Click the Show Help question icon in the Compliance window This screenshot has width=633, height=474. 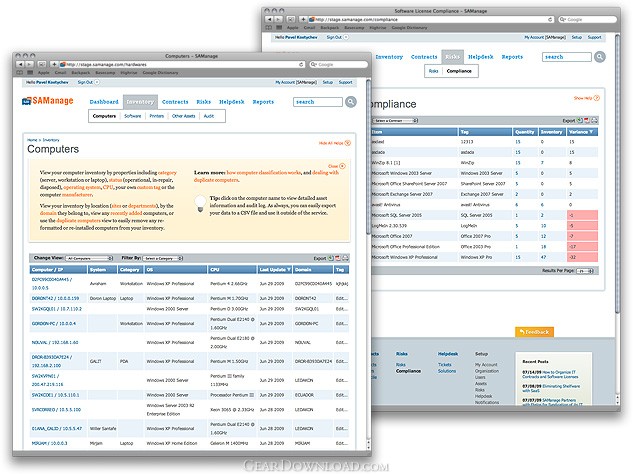coord(597,98)
